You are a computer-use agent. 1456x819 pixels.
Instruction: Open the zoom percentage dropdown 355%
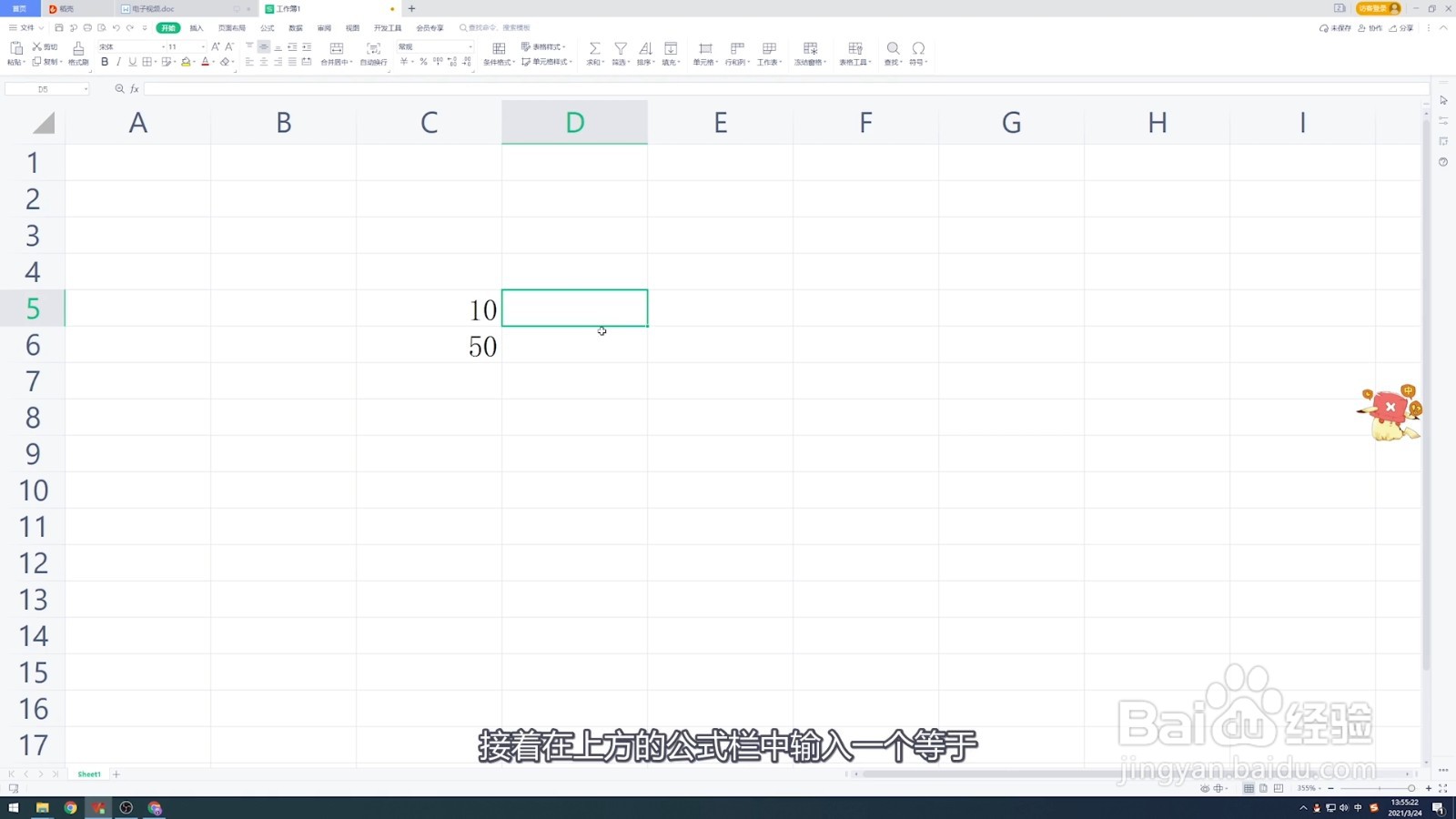[x=1310, y=788]
